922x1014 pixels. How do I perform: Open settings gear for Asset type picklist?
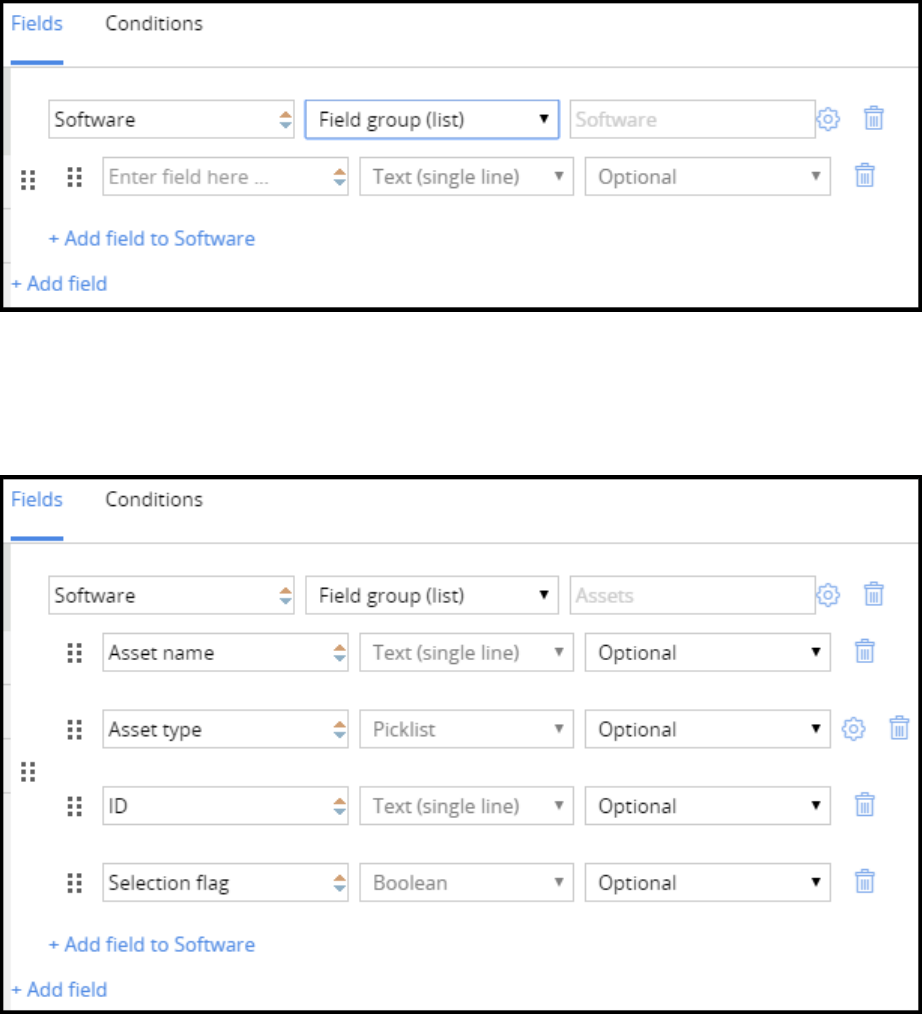(x=853, y=729)
